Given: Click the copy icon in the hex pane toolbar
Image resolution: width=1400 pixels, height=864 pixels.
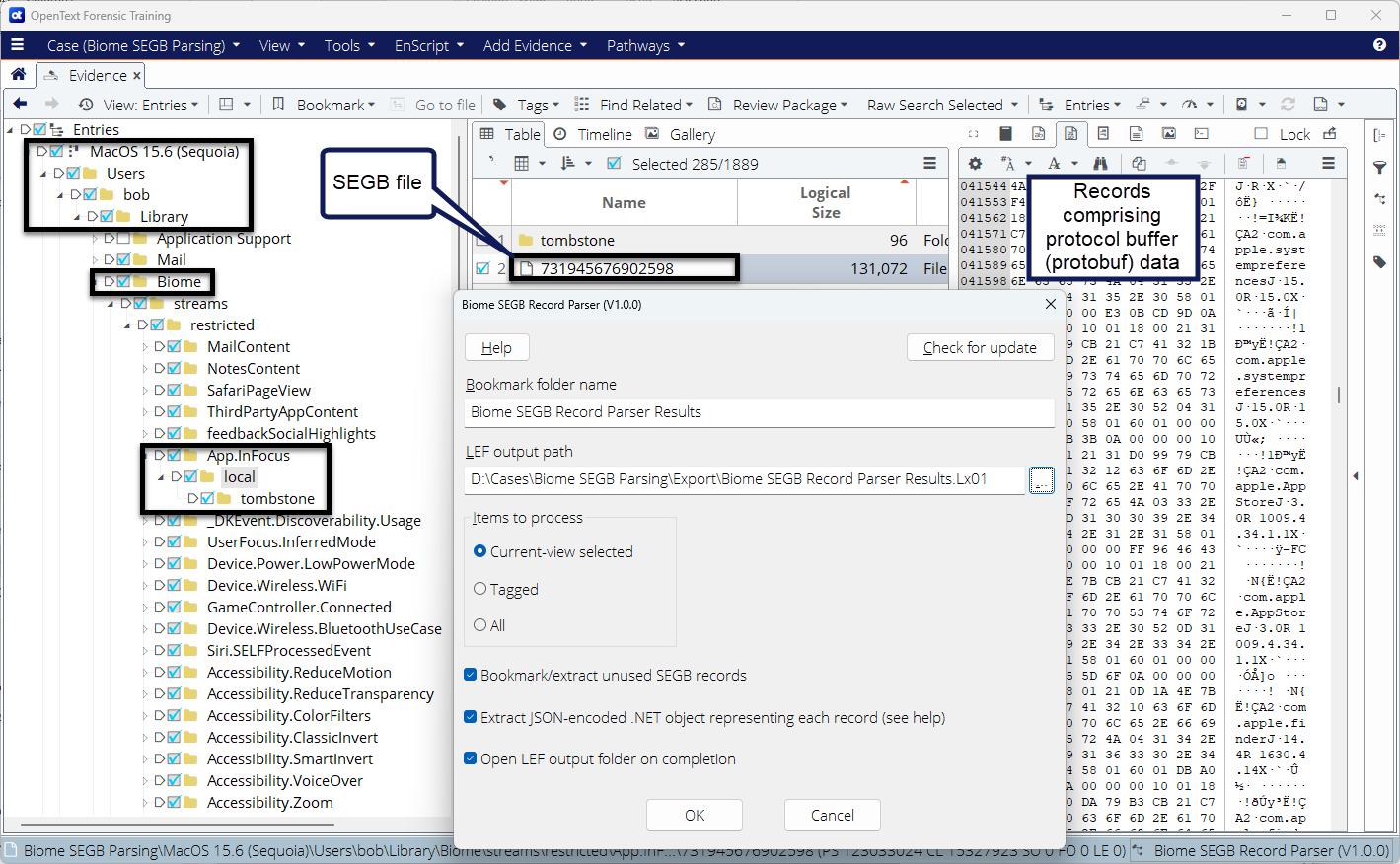Looking at the screenshot, I should [x=1139, y=163].
